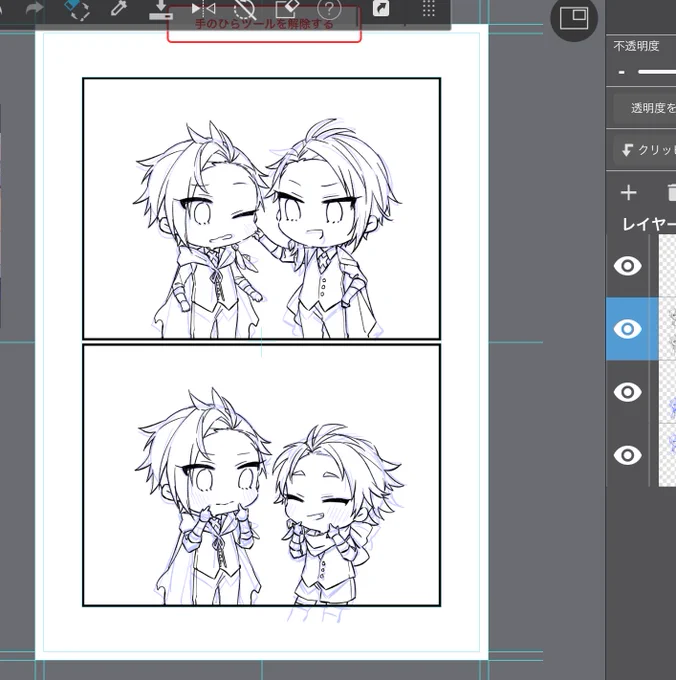
Task: Toggle the 透明度を保護 button
Action: 645,108
